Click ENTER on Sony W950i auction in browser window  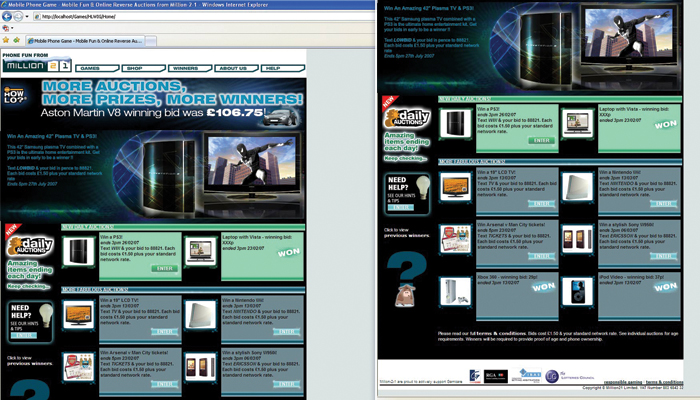coord(287,384)
